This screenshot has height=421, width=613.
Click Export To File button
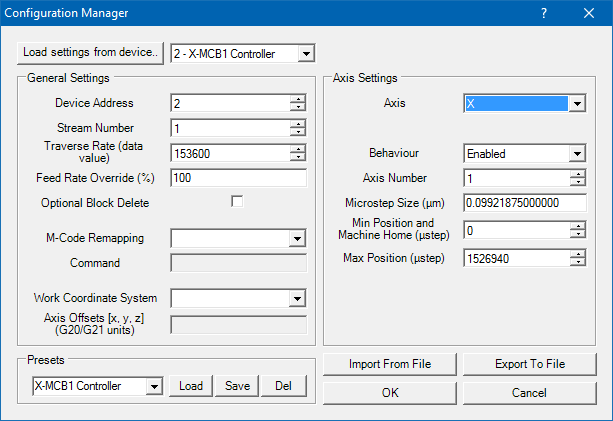(530, 364)
